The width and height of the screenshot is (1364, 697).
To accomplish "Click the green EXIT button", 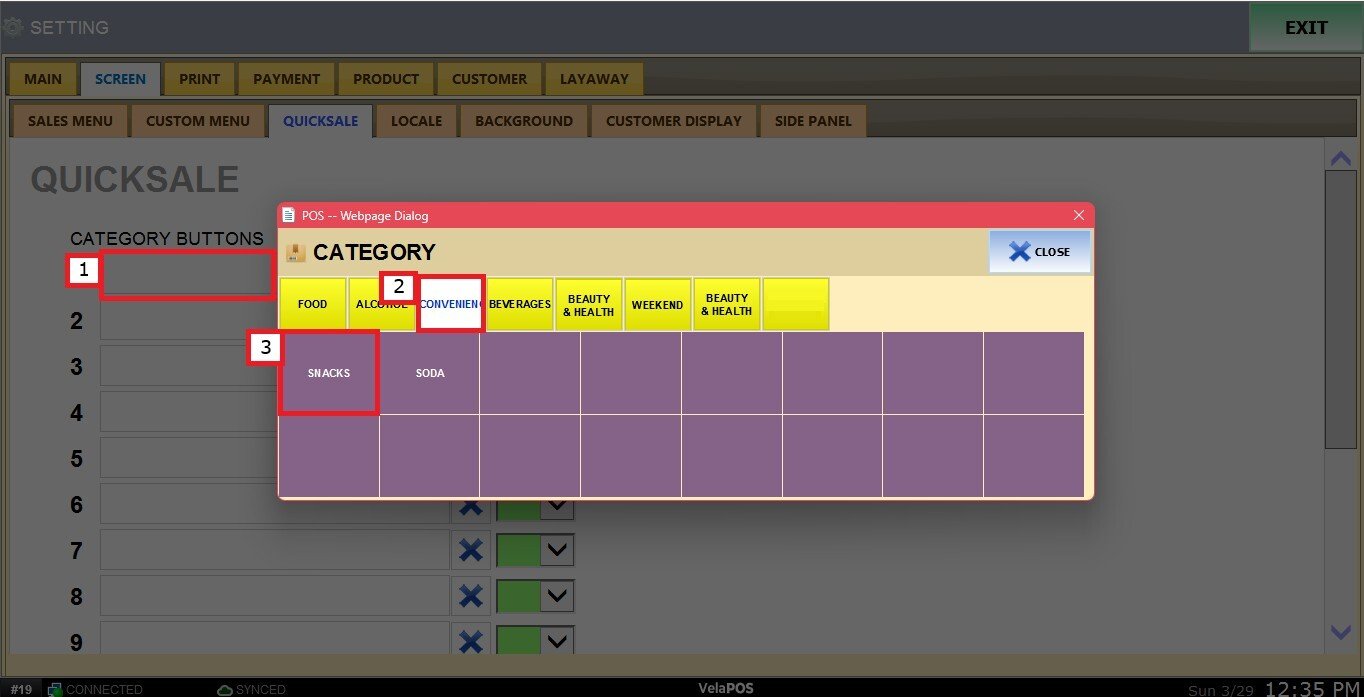I will tap(1305, 28).
